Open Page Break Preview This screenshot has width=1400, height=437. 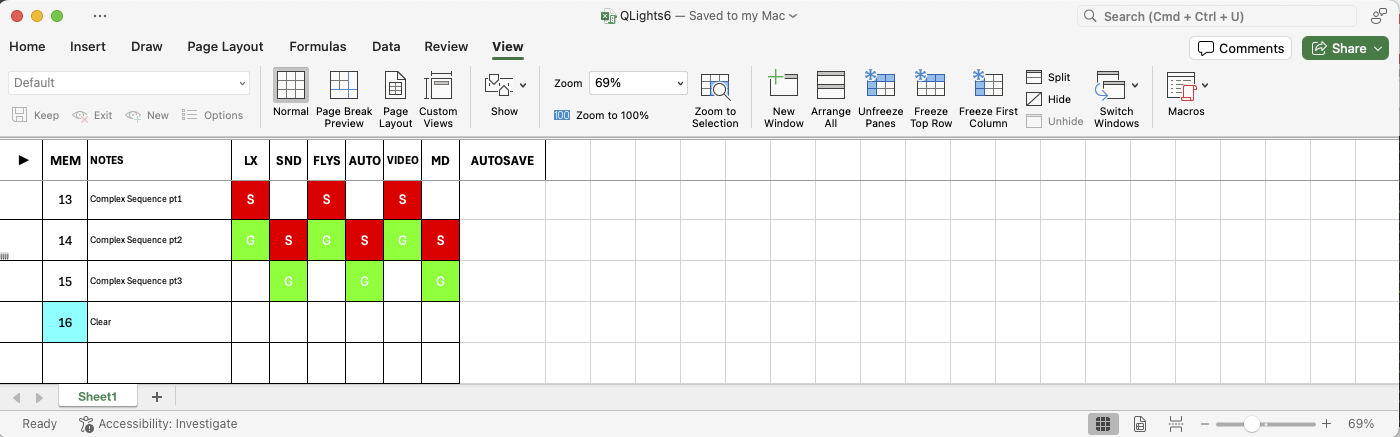pyautogui.click(x=344, y=98)
